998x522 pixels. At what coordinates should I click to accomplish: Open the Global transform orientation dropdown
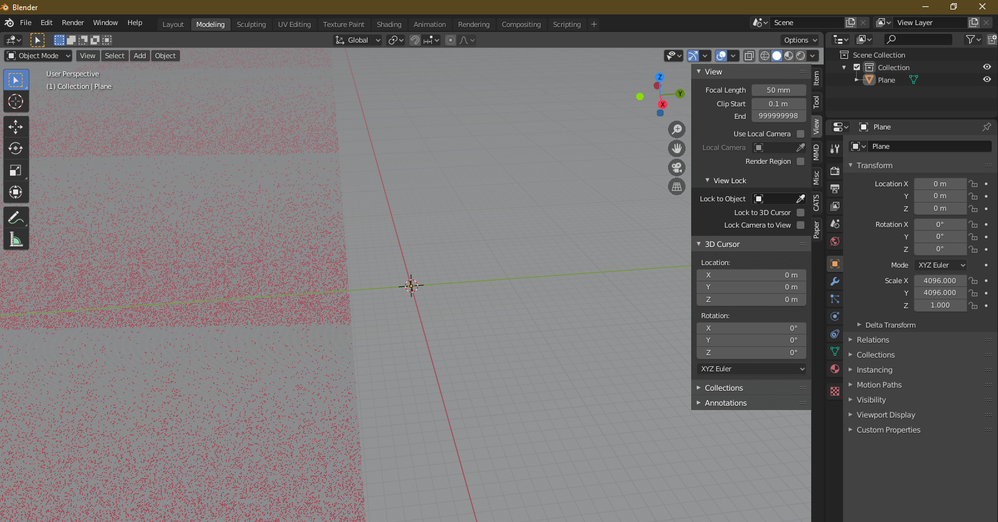[x=358, y=40]
